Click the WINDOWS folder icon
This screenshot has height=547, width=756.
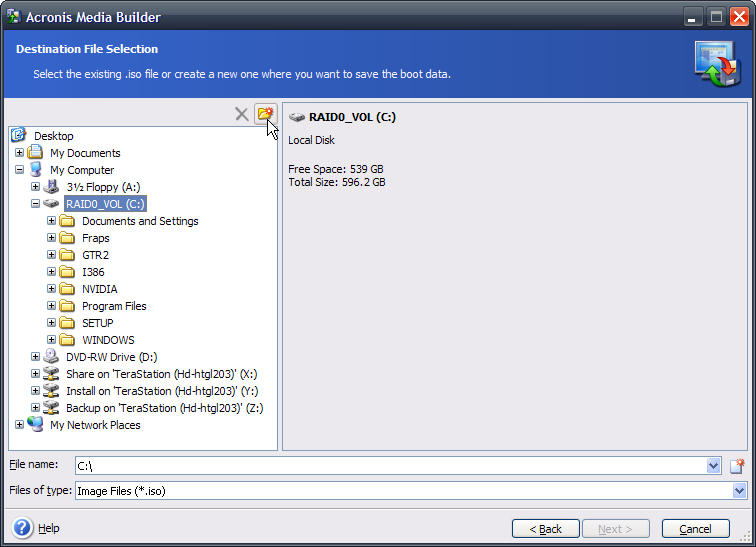(x=67, y=340)
